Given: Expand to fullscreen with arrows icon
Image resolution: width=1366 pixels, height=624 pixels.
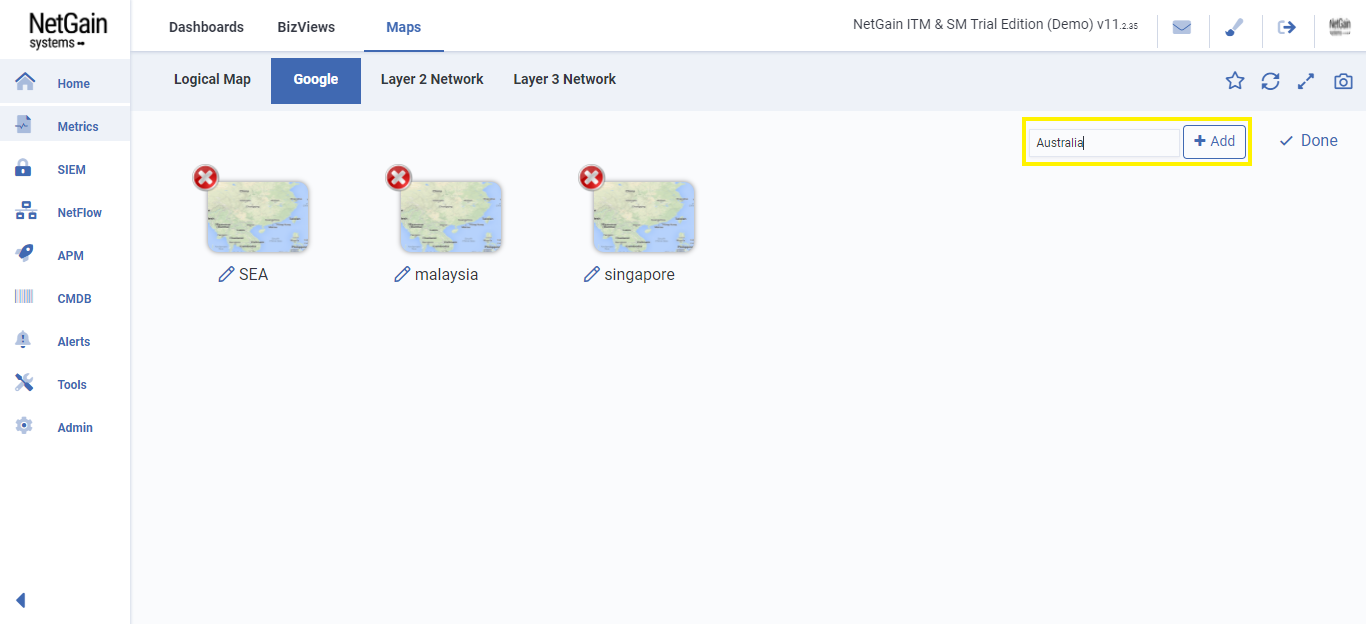Looking at the screenshot, I should tap(1306, 82).
